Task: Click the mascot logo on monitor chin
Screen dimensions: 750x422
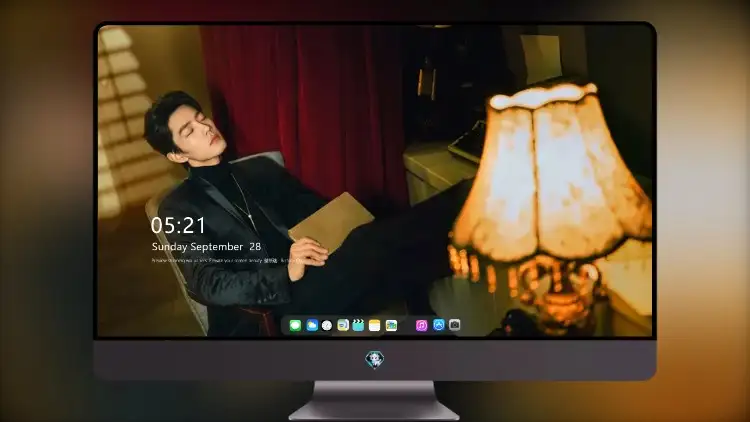Action: (x=375, y=359)
